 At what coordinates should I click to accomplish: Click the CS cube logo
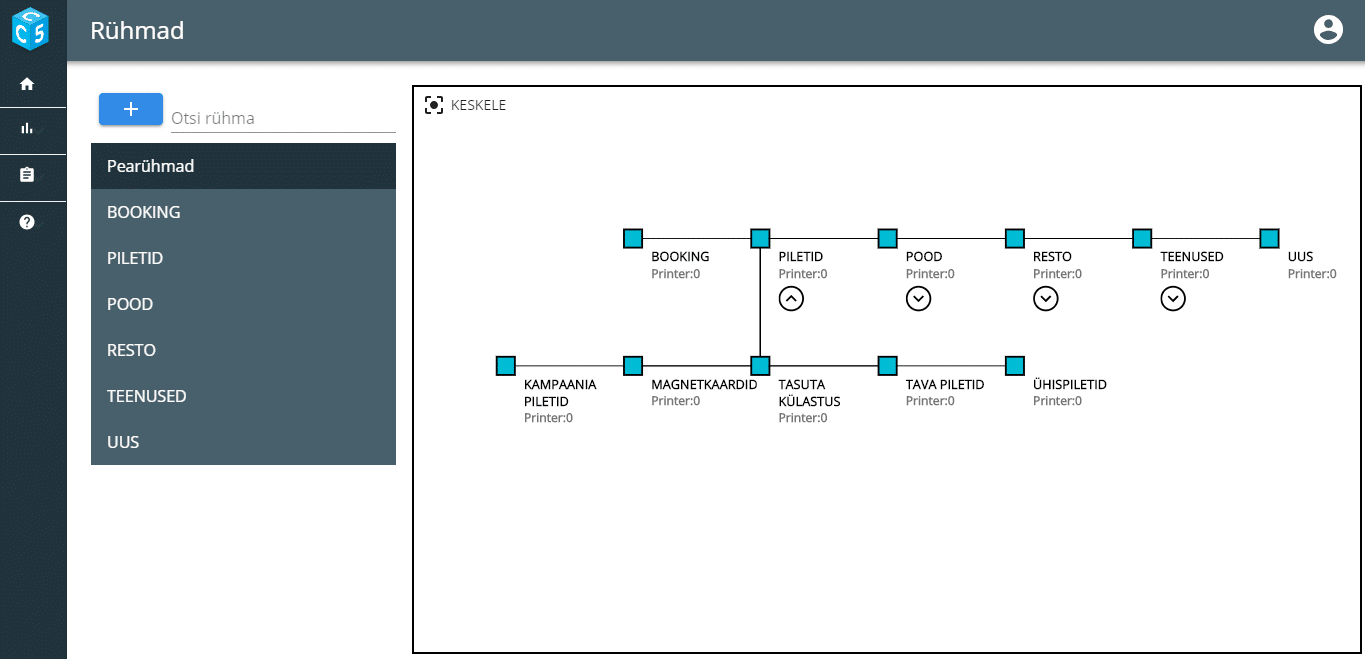pos(30,28)
